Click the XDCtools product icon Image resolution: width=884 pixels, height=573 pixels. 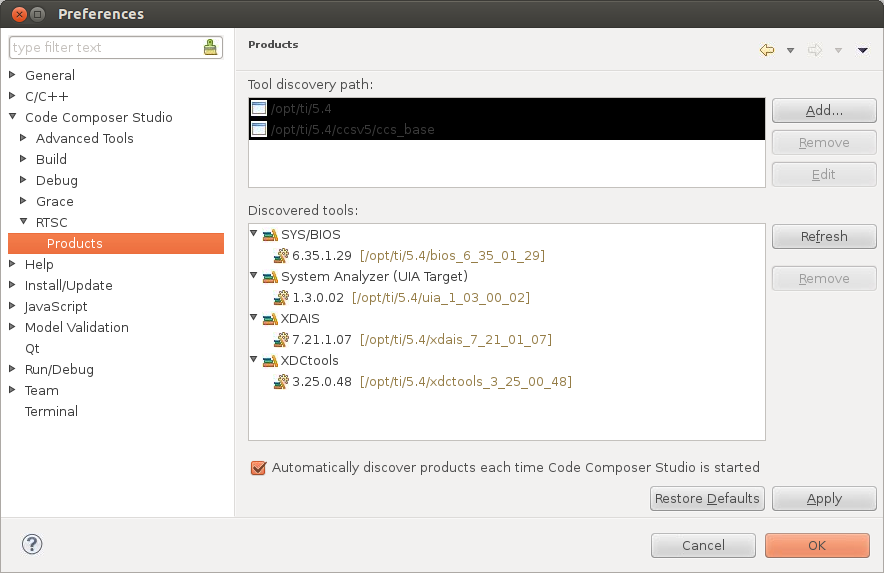click(270, 361)
